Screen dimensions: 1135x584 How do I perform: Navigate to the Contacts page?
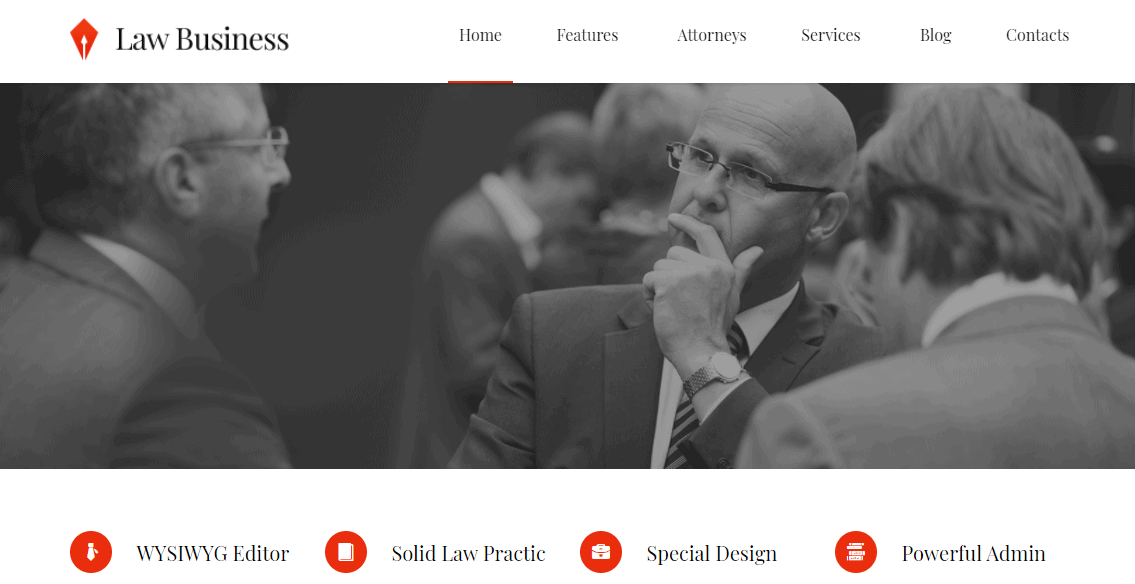(x=1037, y=35)
